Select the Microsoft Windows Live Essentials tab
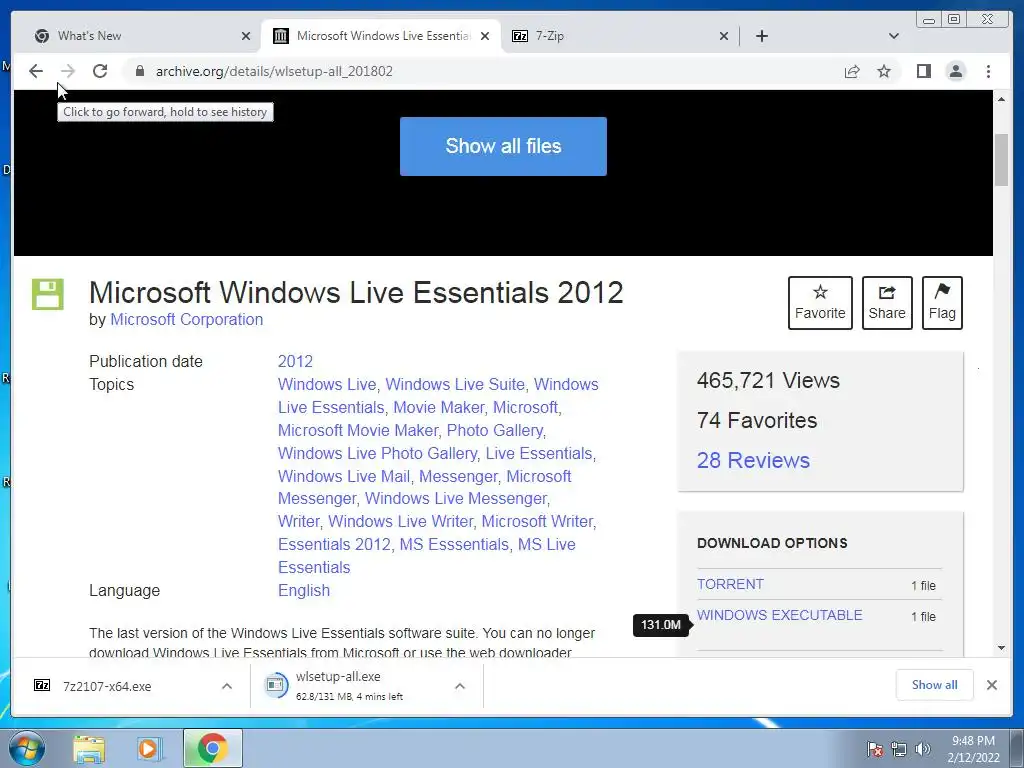The width and height of the screenshot is (1024, 768). coord(383,36)
